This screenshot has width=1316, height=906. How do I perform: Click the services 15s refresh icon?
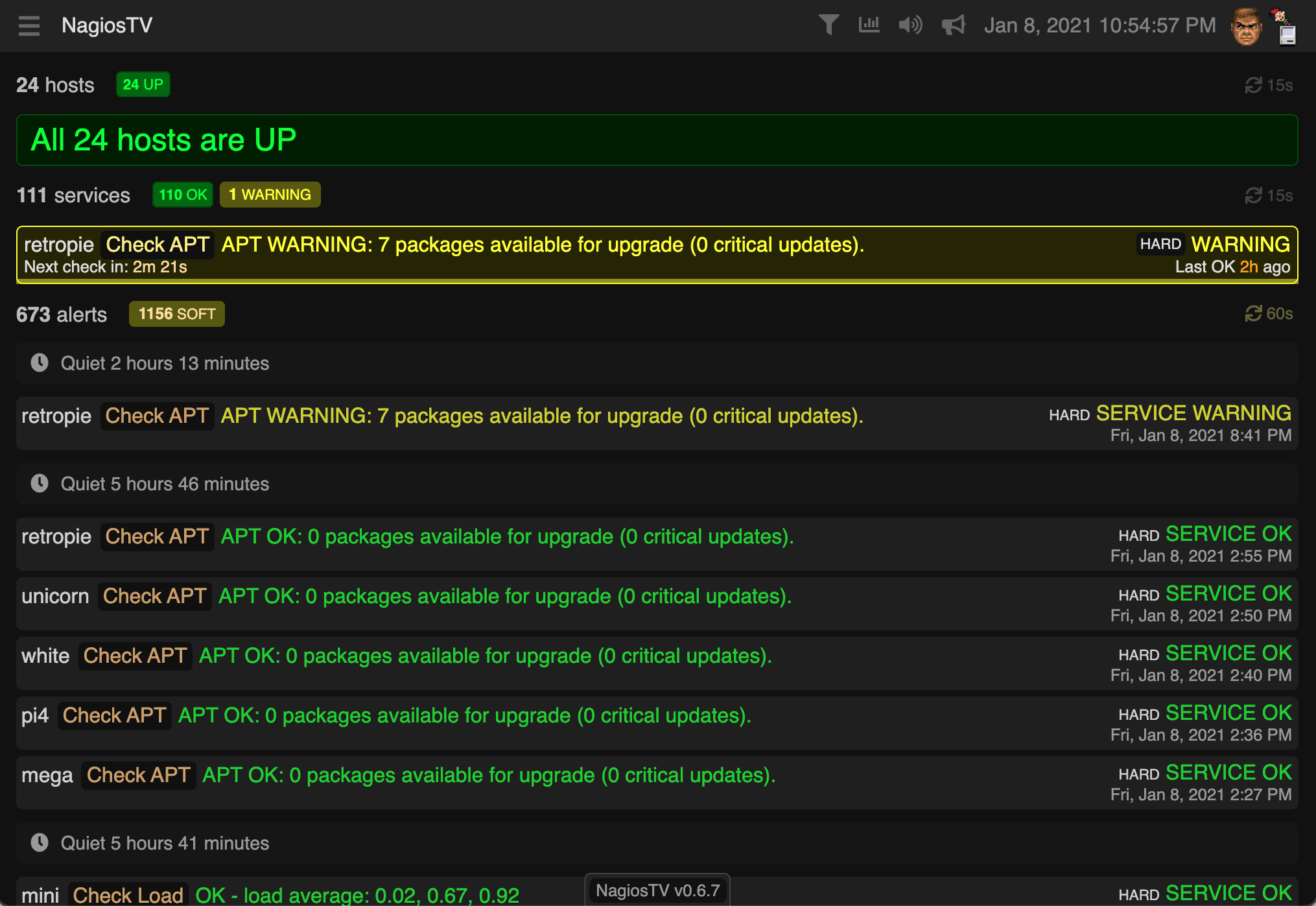click(1254, 195)
